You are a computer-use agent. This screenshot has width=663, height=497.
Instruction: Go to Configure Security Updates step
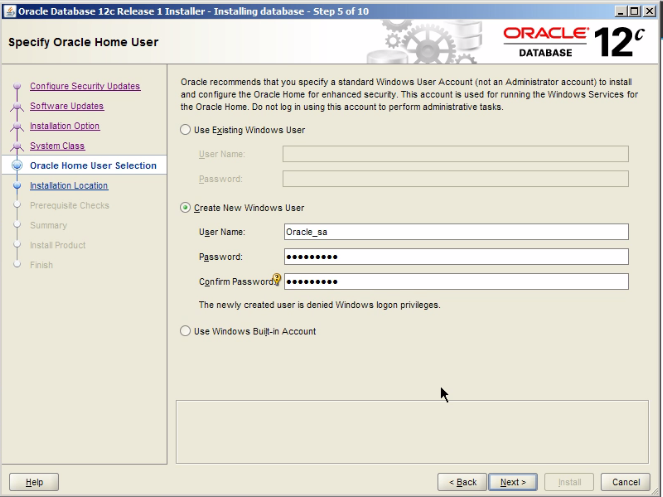[85, 86]
